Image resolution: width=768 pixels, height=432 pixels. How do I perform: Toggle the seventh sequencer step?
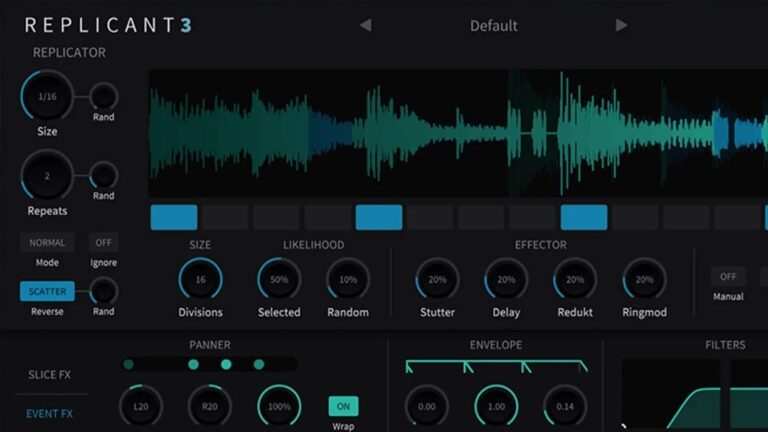pos(481,217)
